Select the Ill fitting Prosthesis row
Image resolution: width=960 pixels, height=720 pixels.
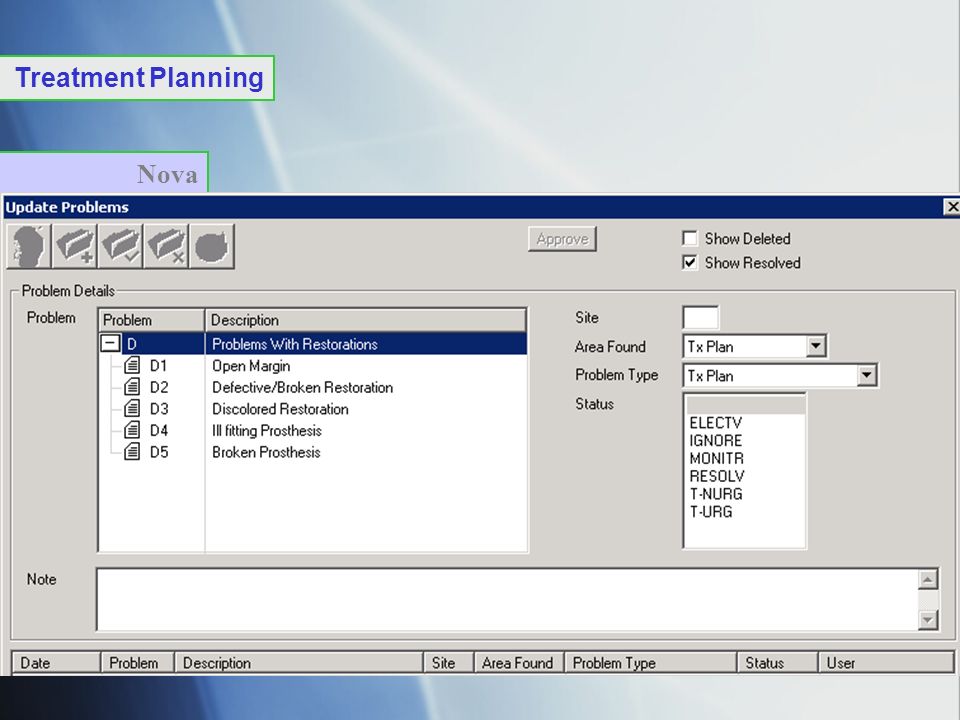click(312, 430)
